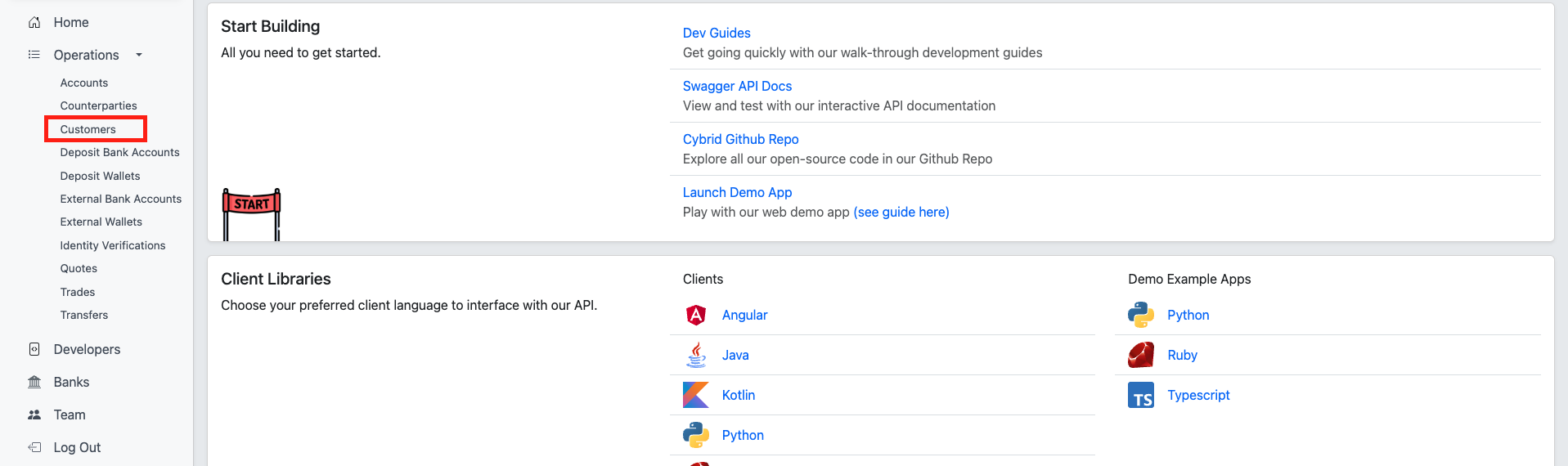This screenshot has height=466, width=1568.
Task: Click the Kotlin logo icon
Action: click(696, 395)
